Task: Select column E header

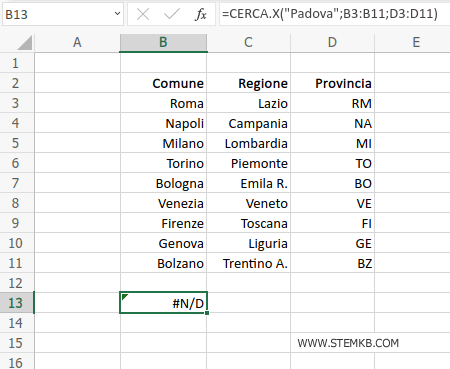Action: (412, 43)
